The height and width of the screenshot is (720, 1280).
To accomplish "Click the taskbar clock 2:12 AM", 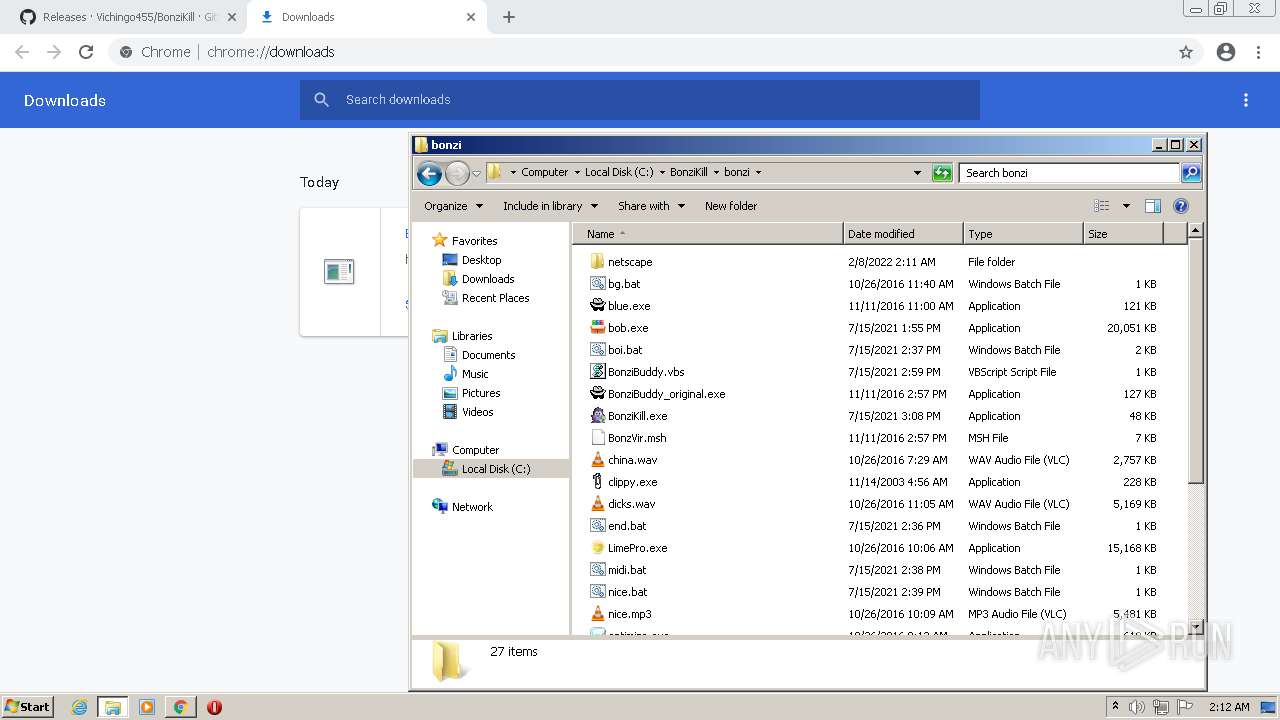I will coord(1229,707).
